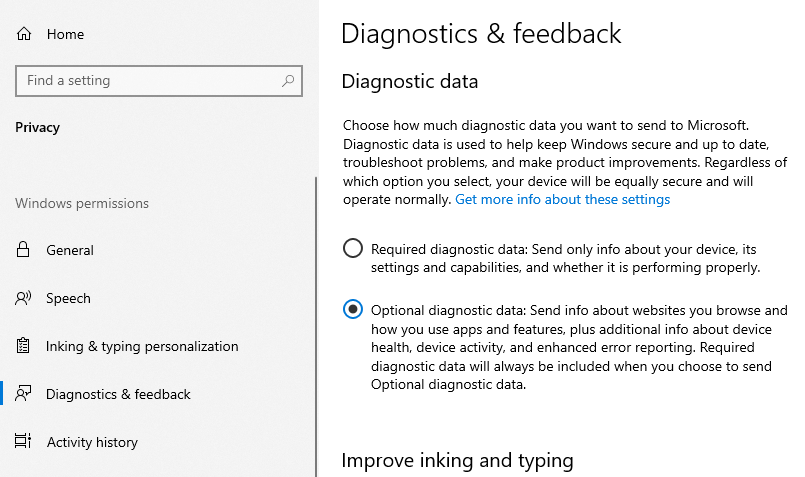This screenshot has width=805, height=477.
Task: Go to the Home text label
Action: (x=65, y=34)
